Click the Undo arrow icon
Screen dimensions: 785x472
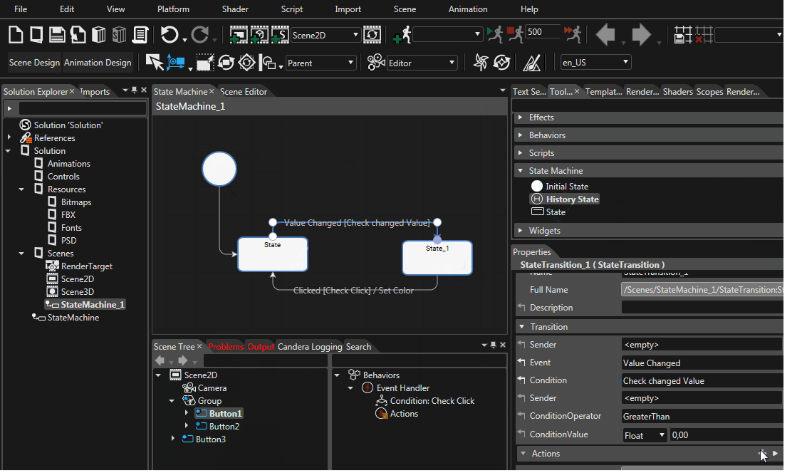click(x=169, y=35)
